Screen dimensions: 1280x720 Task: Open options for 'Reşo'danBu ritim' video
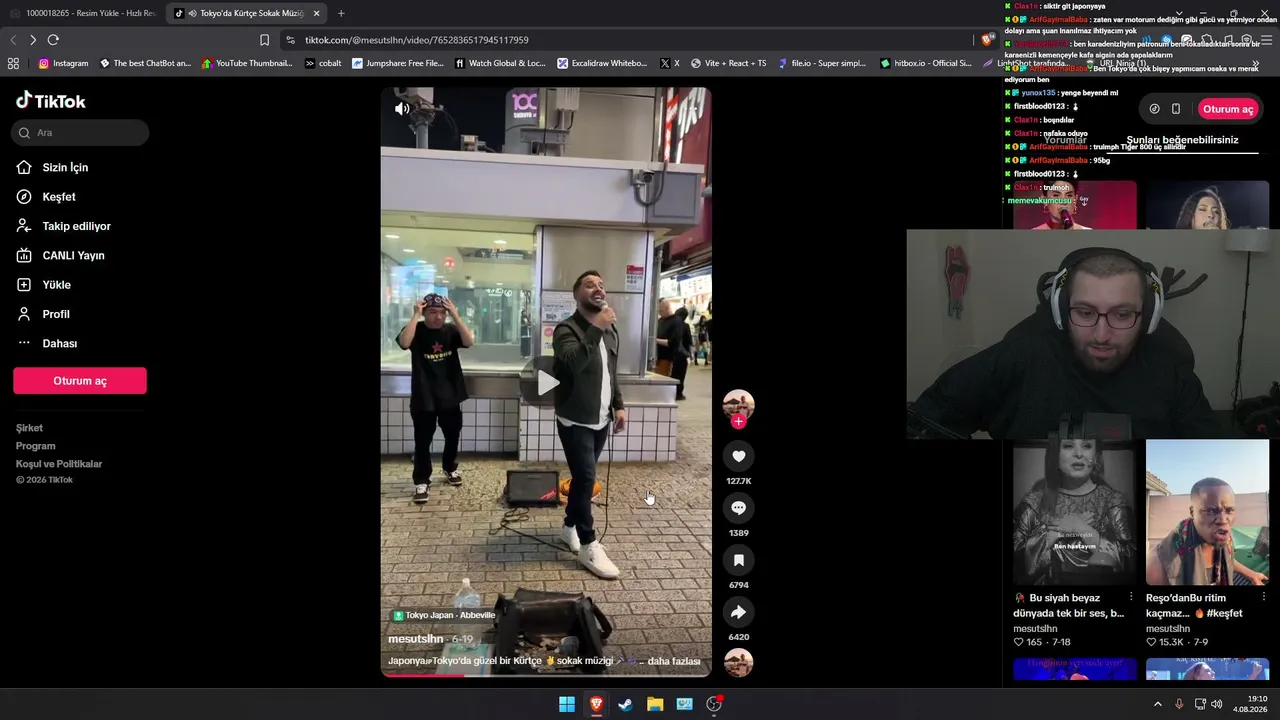coord(1264,597)
